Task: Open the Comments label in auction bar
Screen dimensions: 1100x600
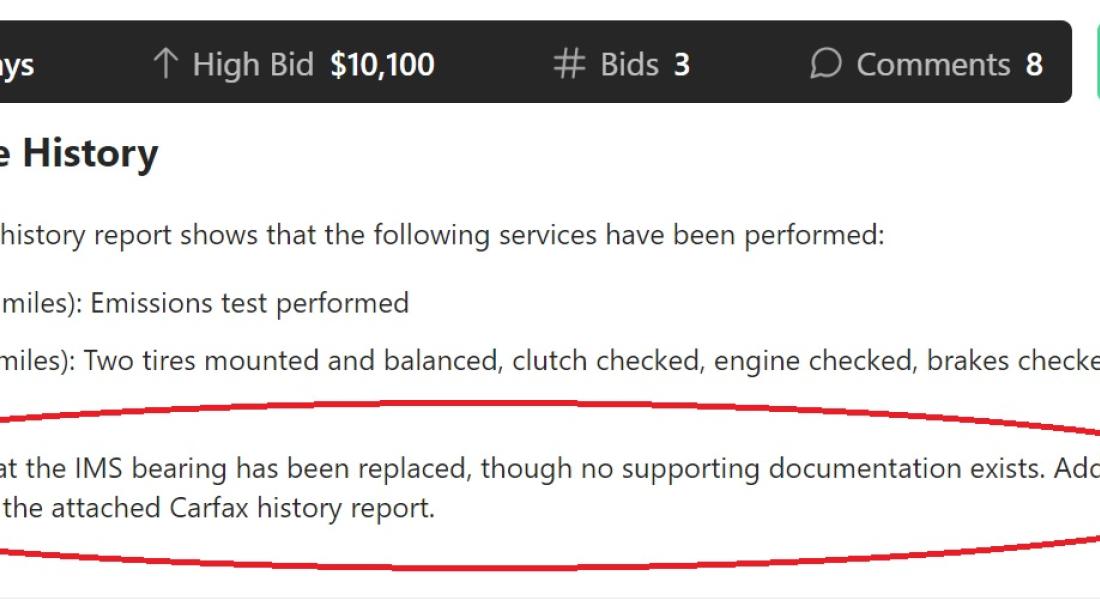Action: click(x=933, y=65)
